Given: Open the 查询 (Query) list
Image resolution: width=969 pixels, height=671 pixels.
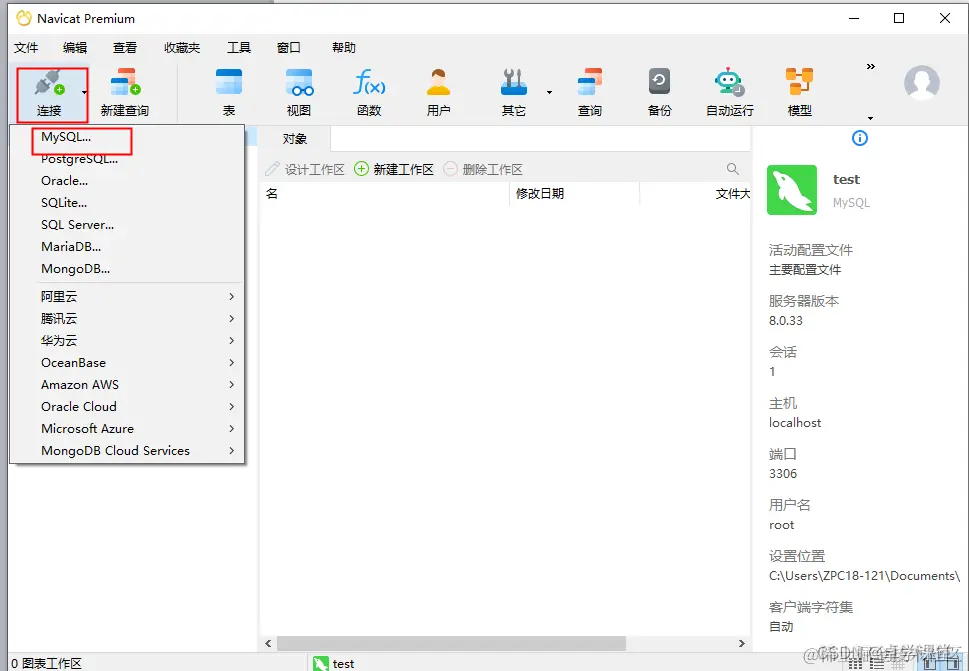Looking at the screenshot, I should click(x=590, y=92).
